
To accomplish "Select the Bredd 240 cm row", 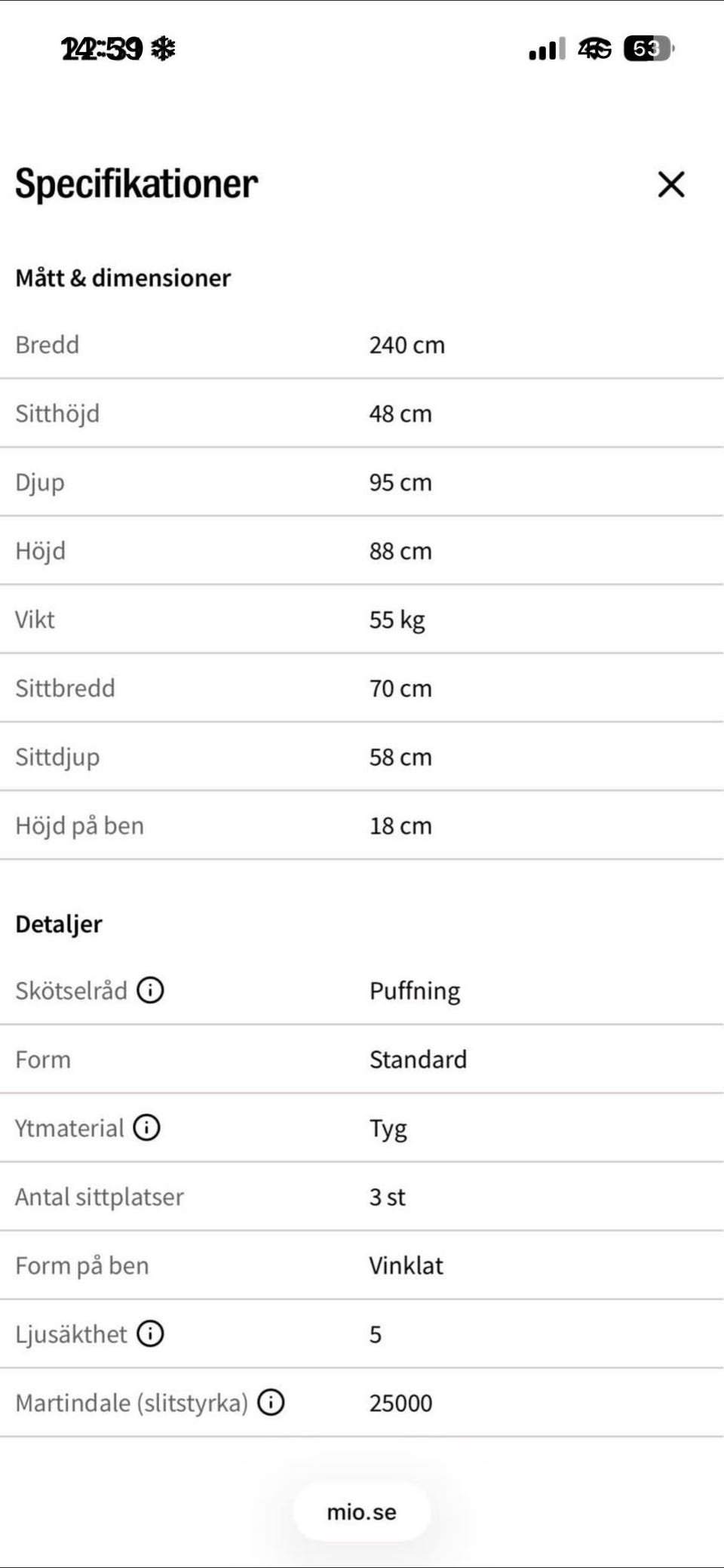I will pyautogui.click(x=362, y=345).
